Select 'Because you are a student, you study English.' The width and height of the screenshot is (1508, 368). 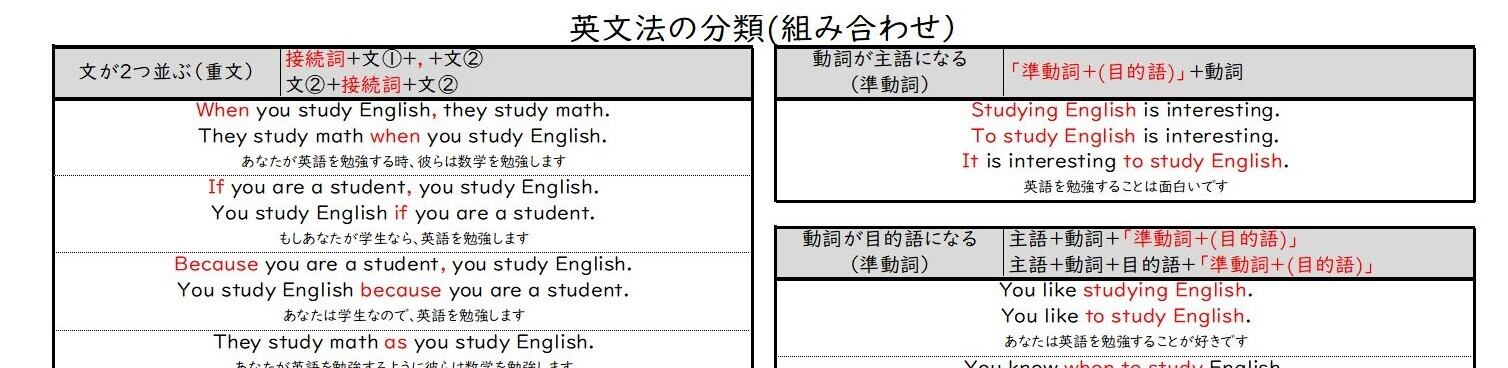point(403,265)
